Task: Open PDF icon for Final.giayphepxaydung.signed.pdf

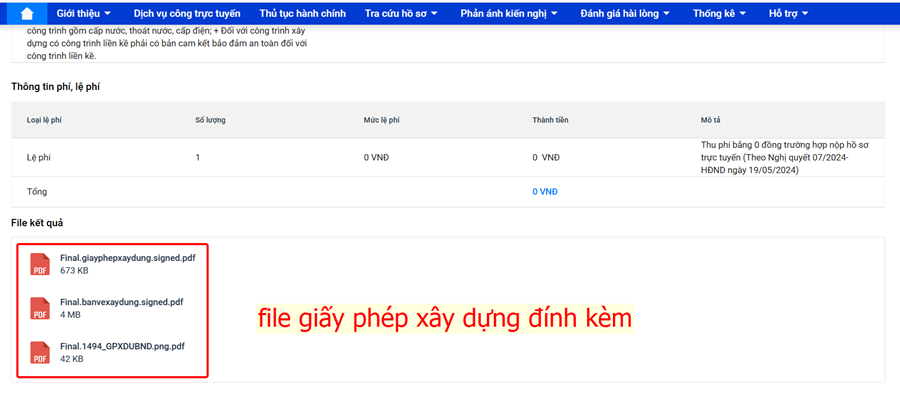Action: click(x=40, y=264)
